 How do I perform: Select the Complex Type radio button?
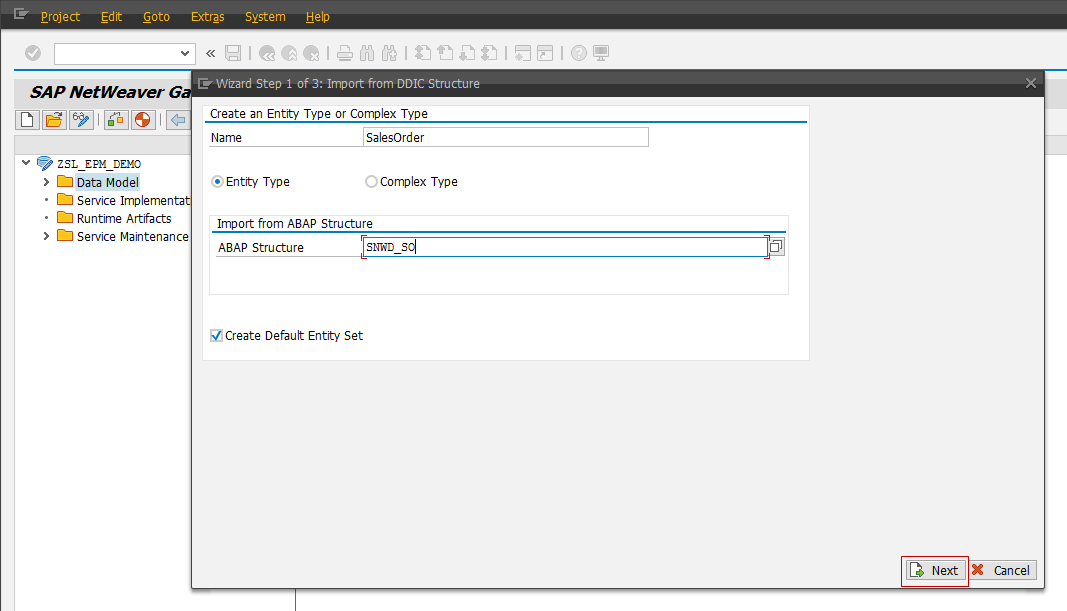370,181
